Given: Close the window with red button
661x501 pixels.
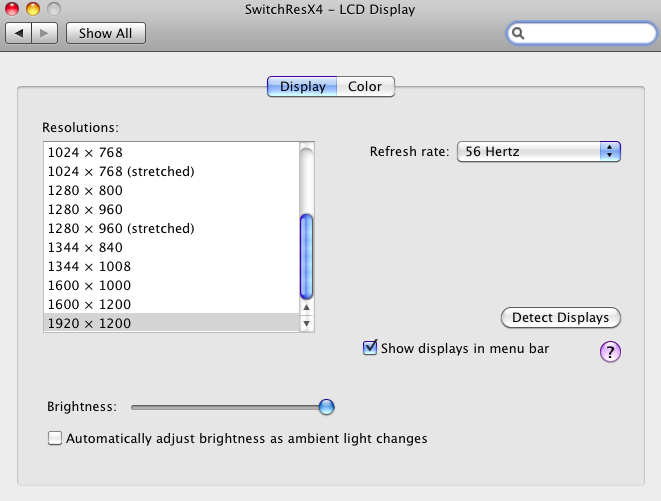Looking at the screenshot, I should [x=12, y=8].
